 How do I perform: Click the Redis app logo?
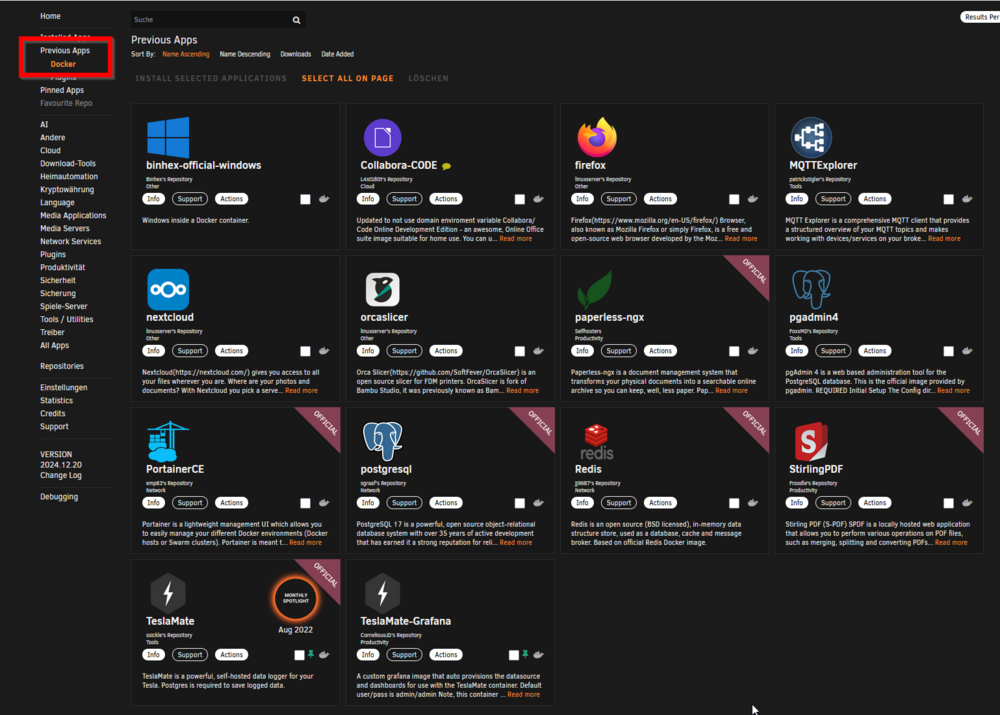point(596,442)
